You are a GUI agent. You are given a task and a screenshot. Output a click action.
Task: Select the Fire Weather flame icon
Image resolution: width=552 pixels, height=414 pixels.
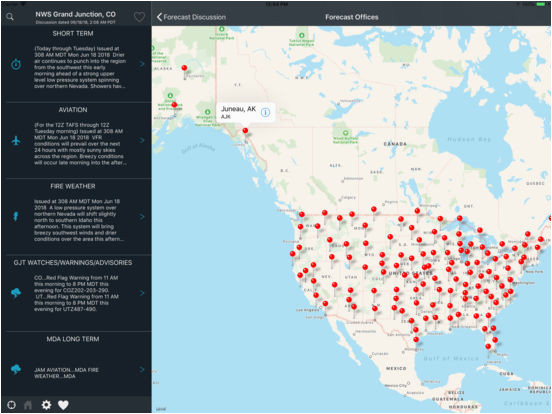tap(16, 216)
